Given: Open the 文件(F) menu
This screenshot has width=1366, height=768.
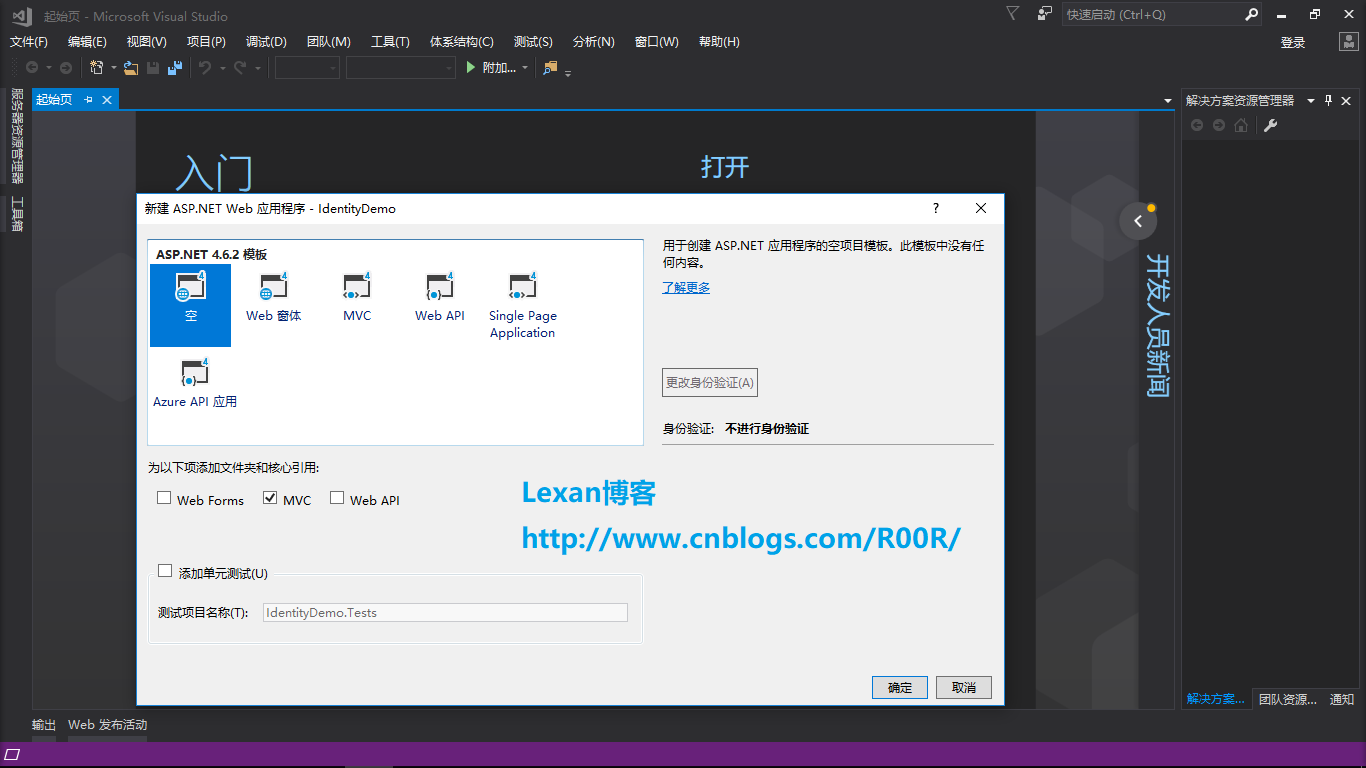Looking at the screenshot, I should pyautogui.click(x=29, y=42).
